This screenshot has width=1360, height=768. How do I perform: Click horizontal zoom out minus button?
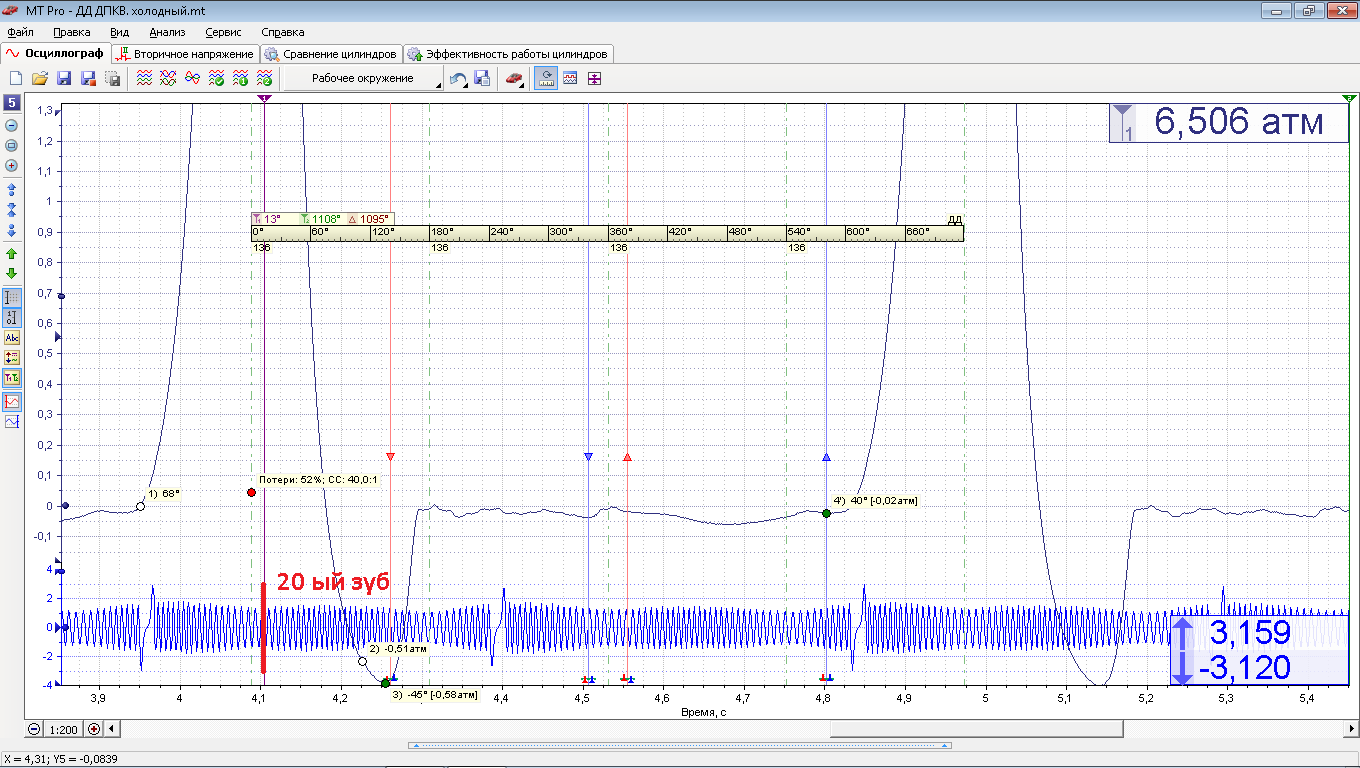(34, 728)
